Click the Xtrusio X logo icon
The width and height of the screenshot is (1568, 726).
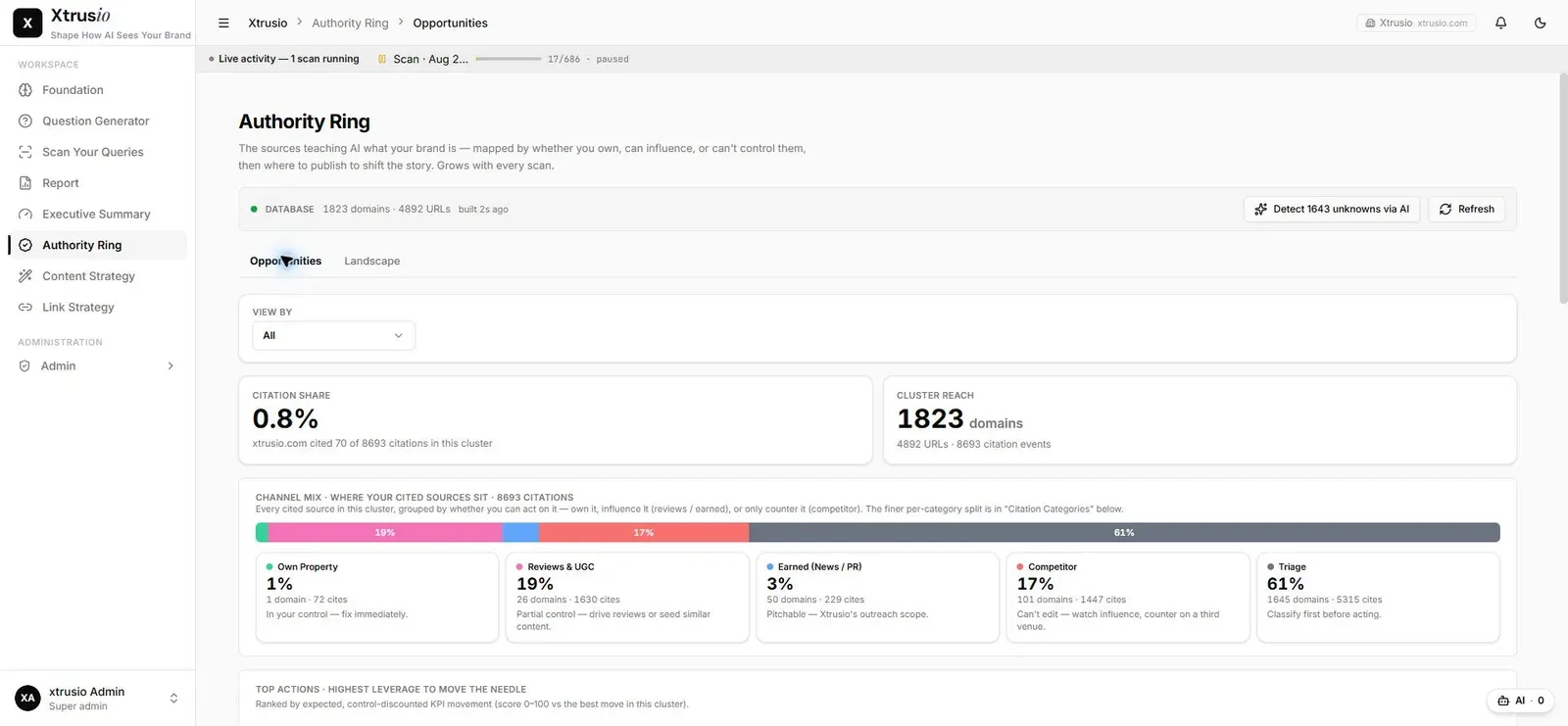[x=27, y=23]
